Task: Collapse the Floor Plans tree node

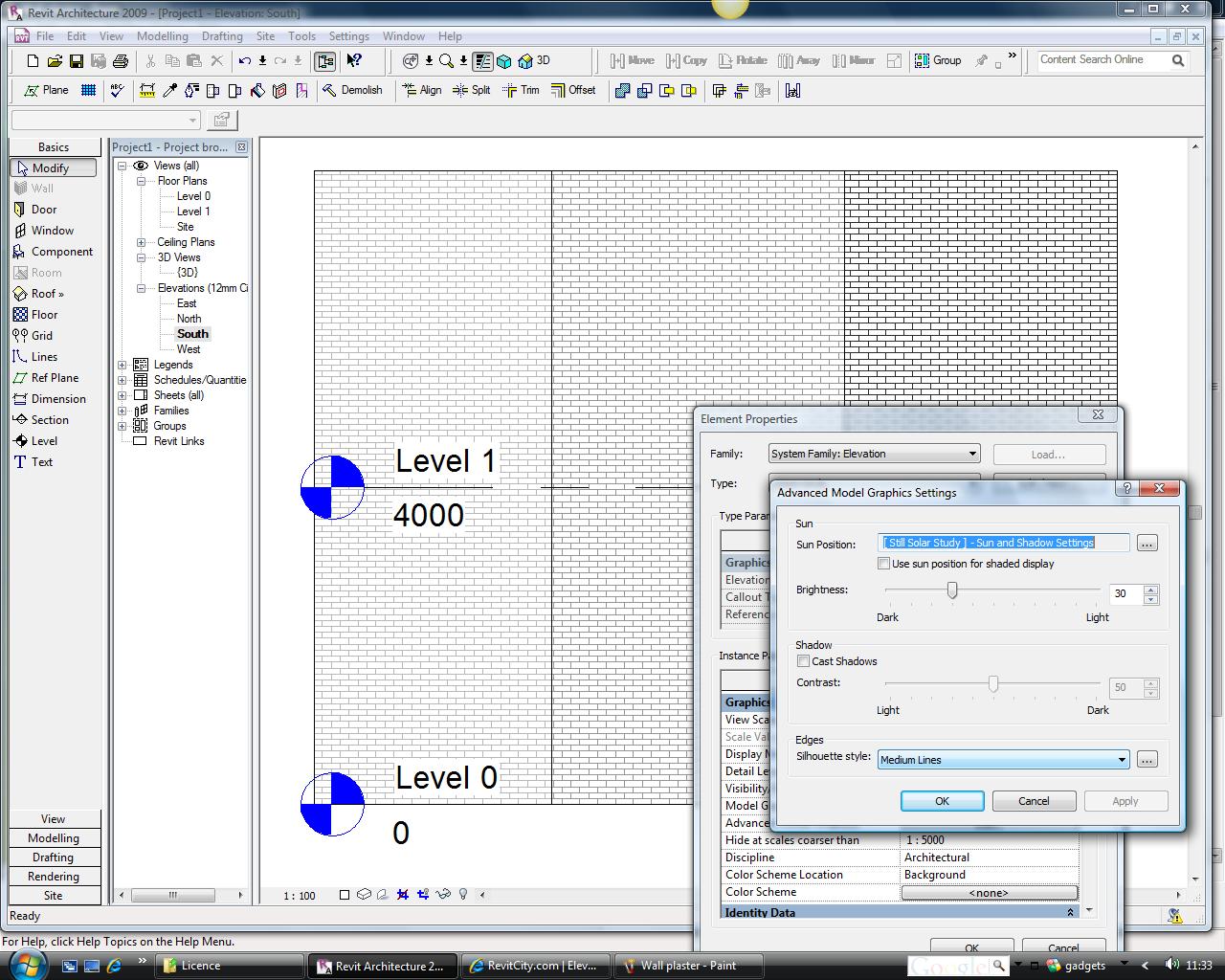Action: pos(142,181)
